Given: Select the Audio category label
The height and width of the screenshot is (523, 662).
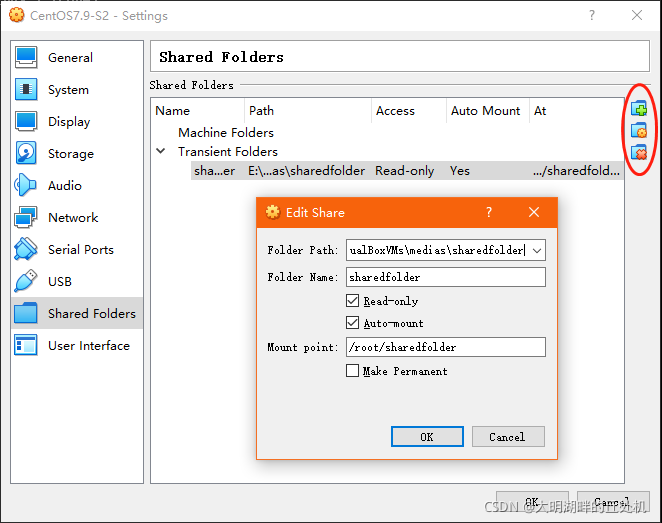Looking at the screenshot, I should (x=65, y=185).
